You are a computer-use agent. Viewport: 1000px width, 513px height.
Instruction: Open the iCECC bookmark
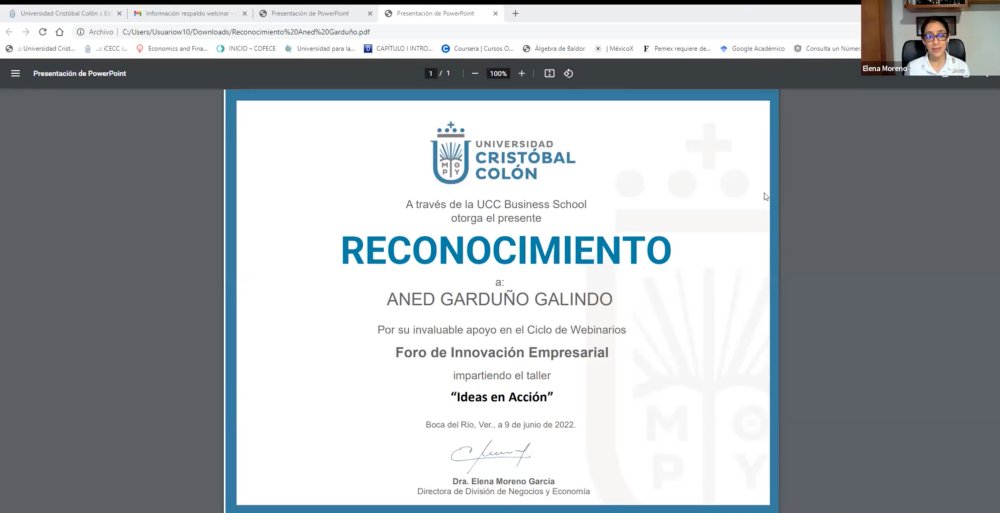pos(106,48)
